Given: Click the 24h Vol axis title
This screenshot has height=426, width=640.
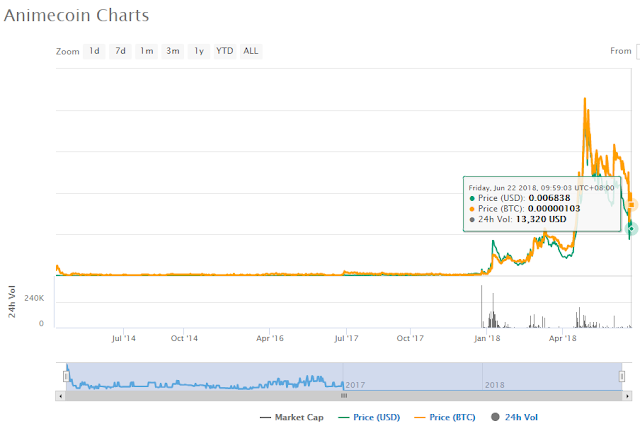Looking at the screenshot, I should tap(12, 302).
